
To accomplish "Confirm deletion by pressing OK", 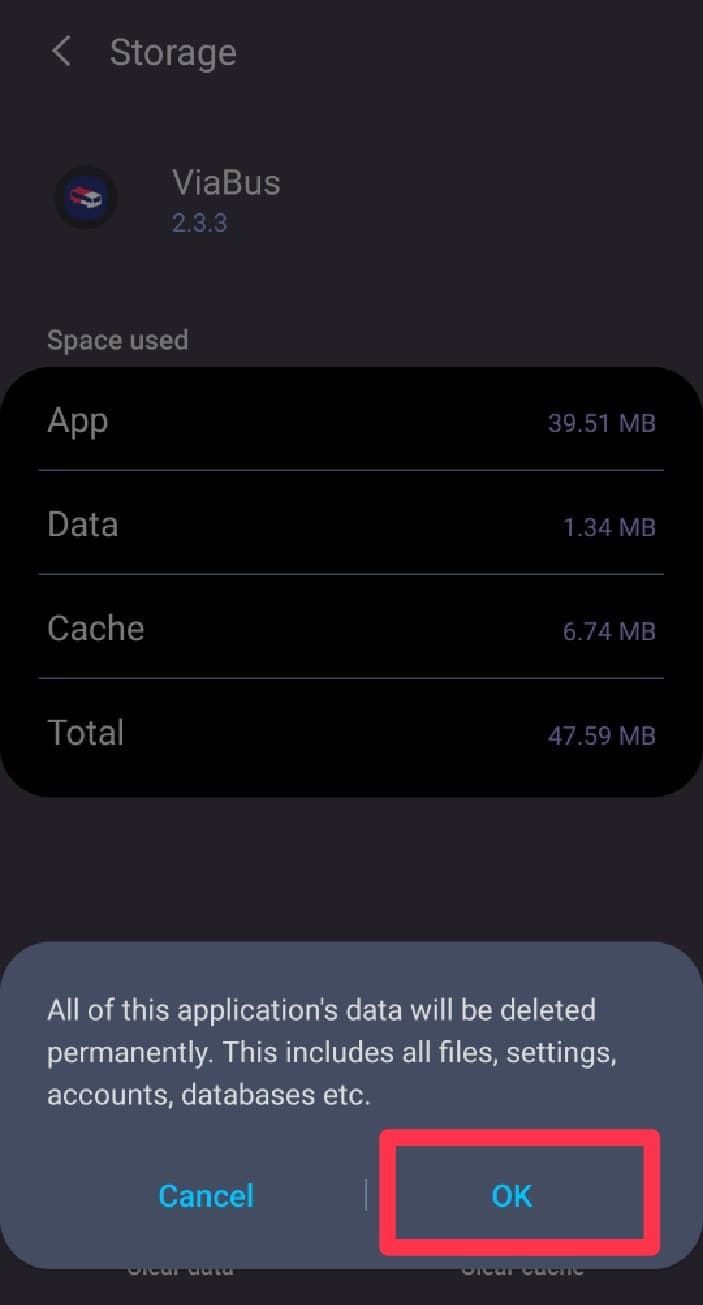I will (512, 1196).
